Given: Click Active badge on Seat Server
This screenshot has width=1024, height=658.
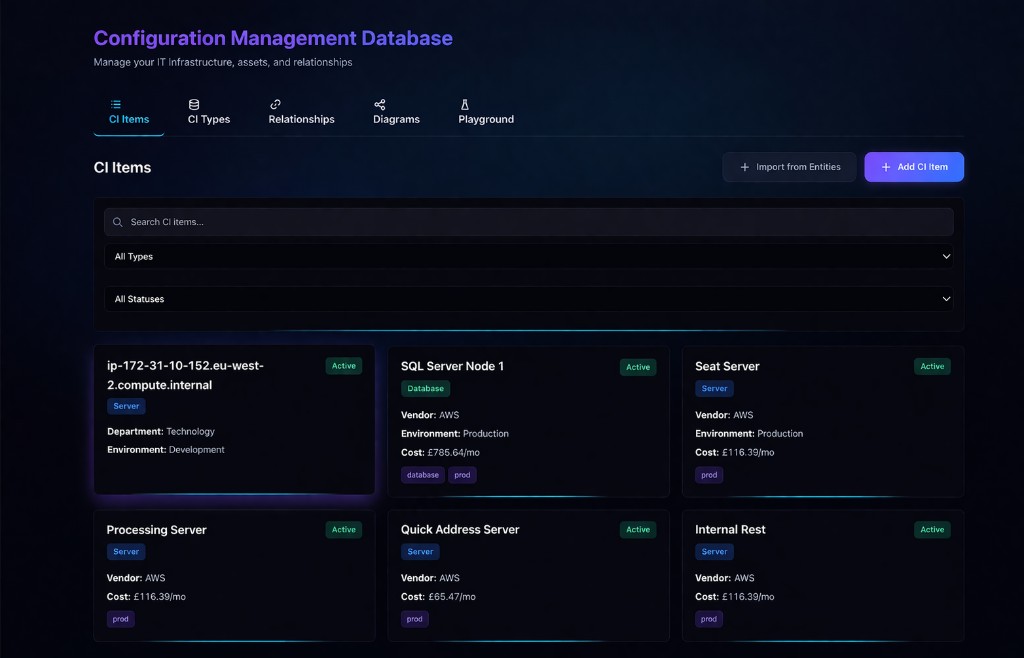Looking at the screenshot, I should click(932, 366).
